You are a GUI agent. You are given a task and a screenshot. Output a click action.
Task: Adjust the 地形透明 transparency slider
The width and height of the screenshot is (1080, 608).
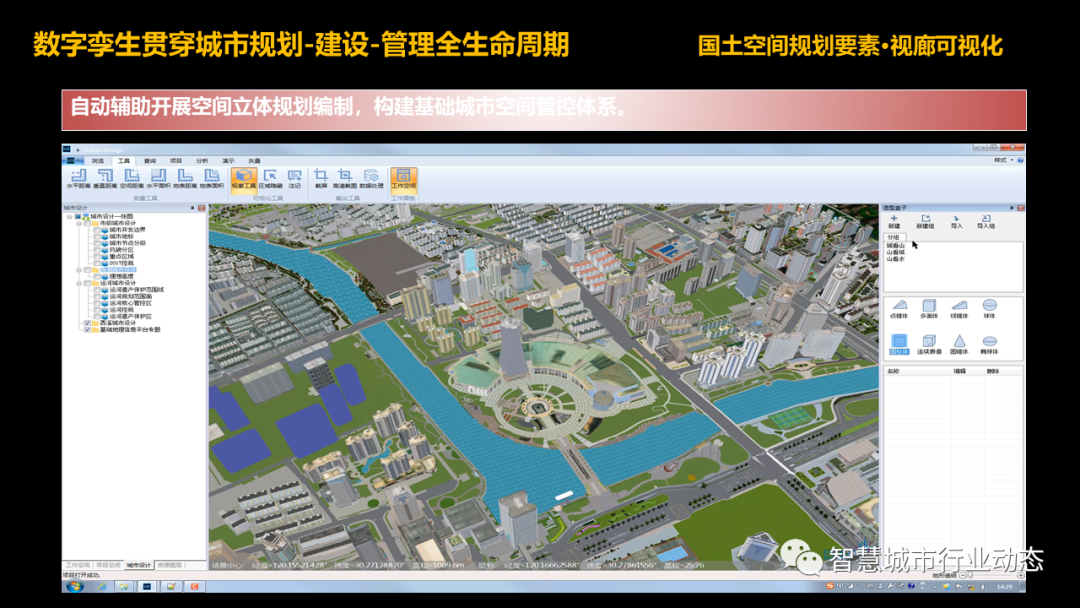pyautogui.click(x=968, y=575)
